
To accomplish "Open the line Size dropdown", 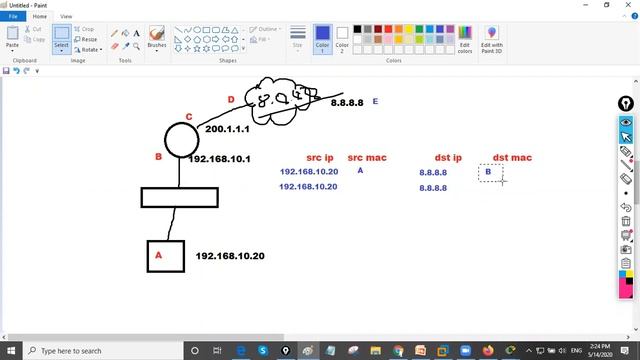I will 298,38.
